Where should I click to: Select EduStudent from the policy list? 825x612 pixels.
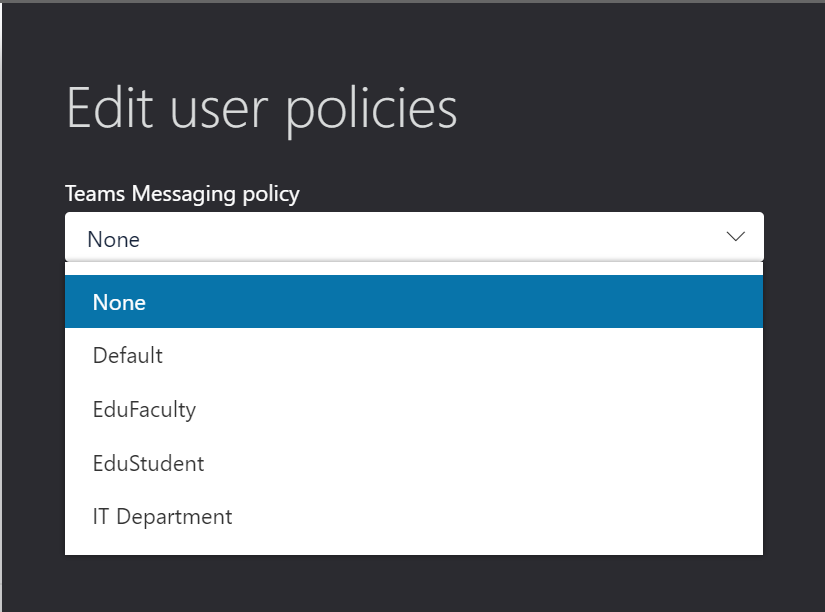414,463
